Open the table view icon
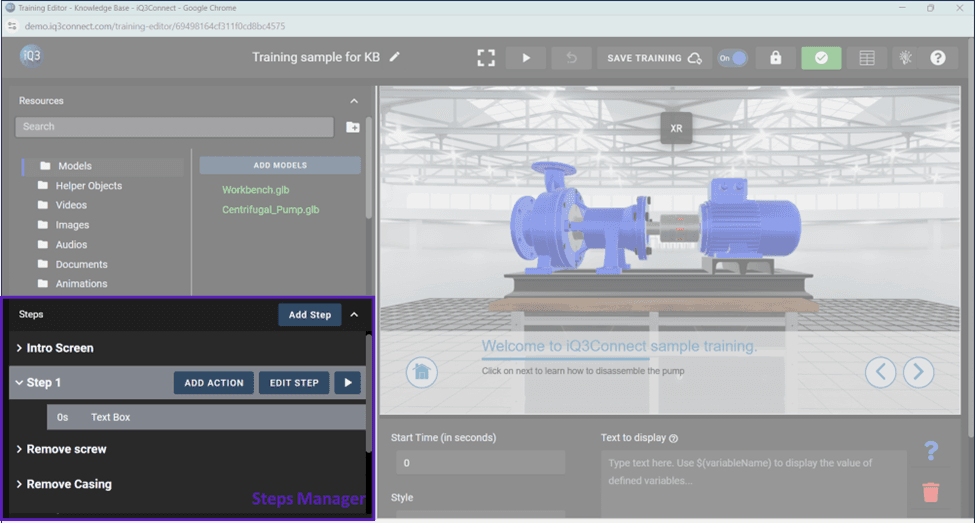 point(867,58)
